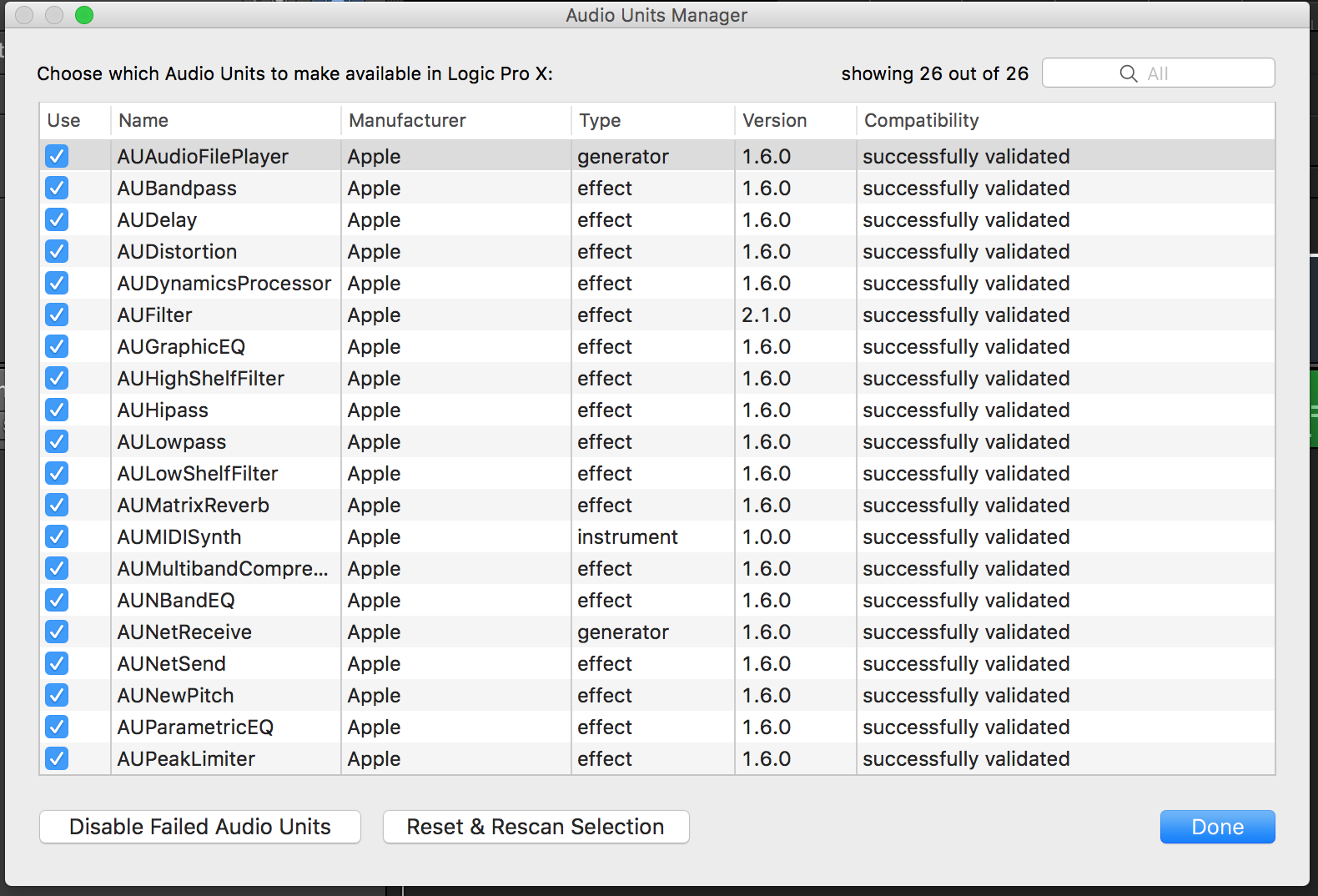Viewport: 1318px width, 896px height.
Task: Select the AUHipass row name
Action: [x=163, y=410]
